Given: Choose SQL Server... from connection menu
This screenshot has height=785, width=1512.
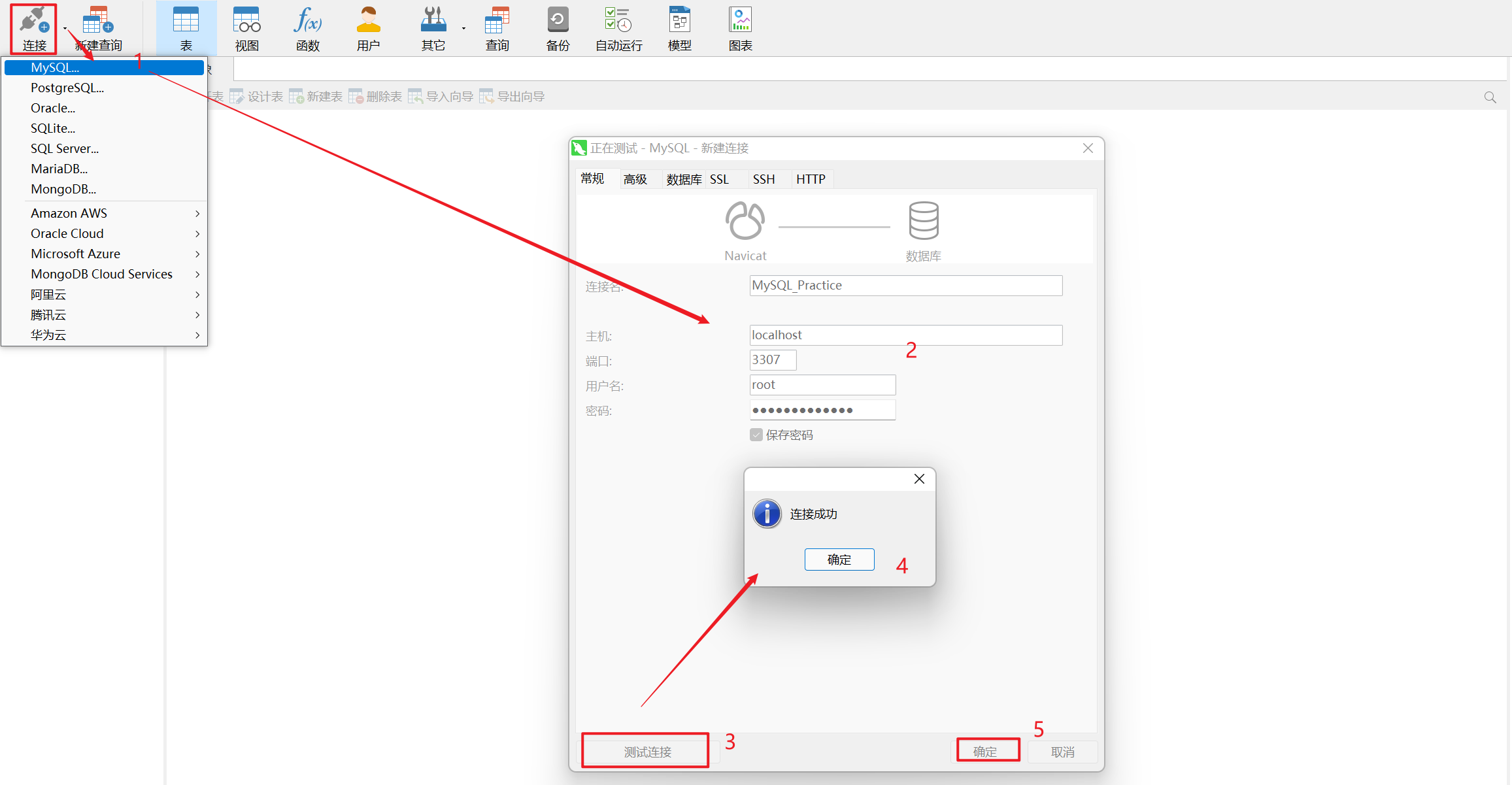Looking at the screenshot, I should [105, 148].
